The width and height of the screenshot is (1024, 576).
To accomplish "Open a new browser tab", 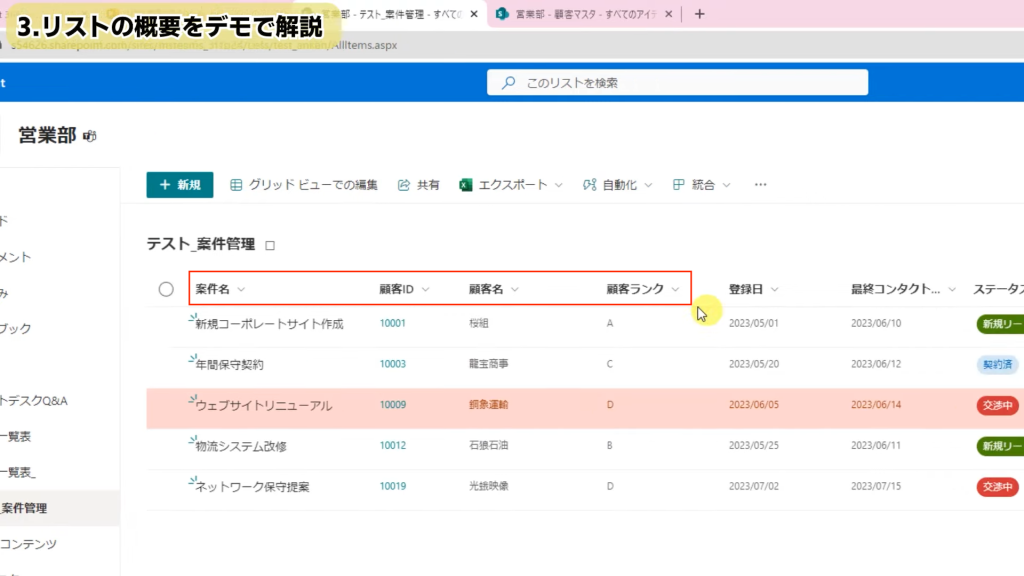I will [699, 14].
